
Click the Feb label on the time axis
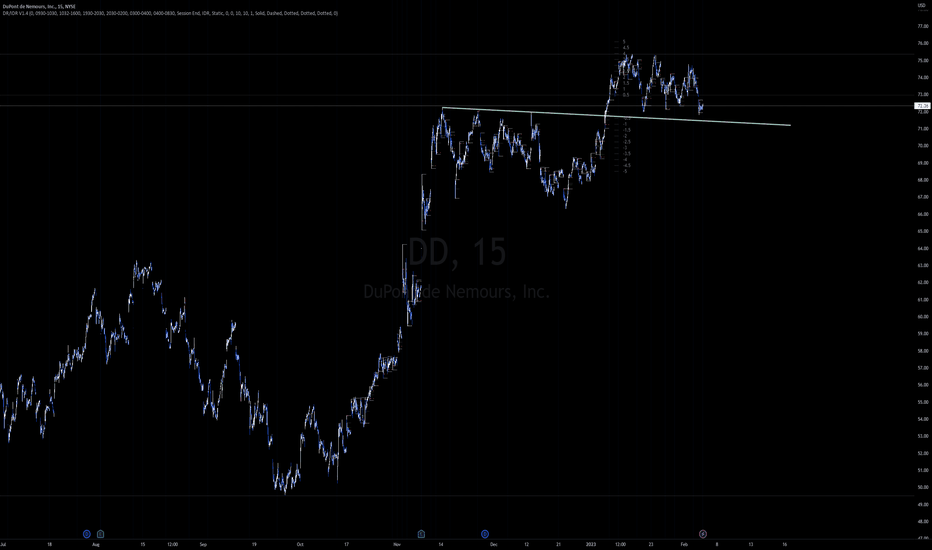point(684,544)
